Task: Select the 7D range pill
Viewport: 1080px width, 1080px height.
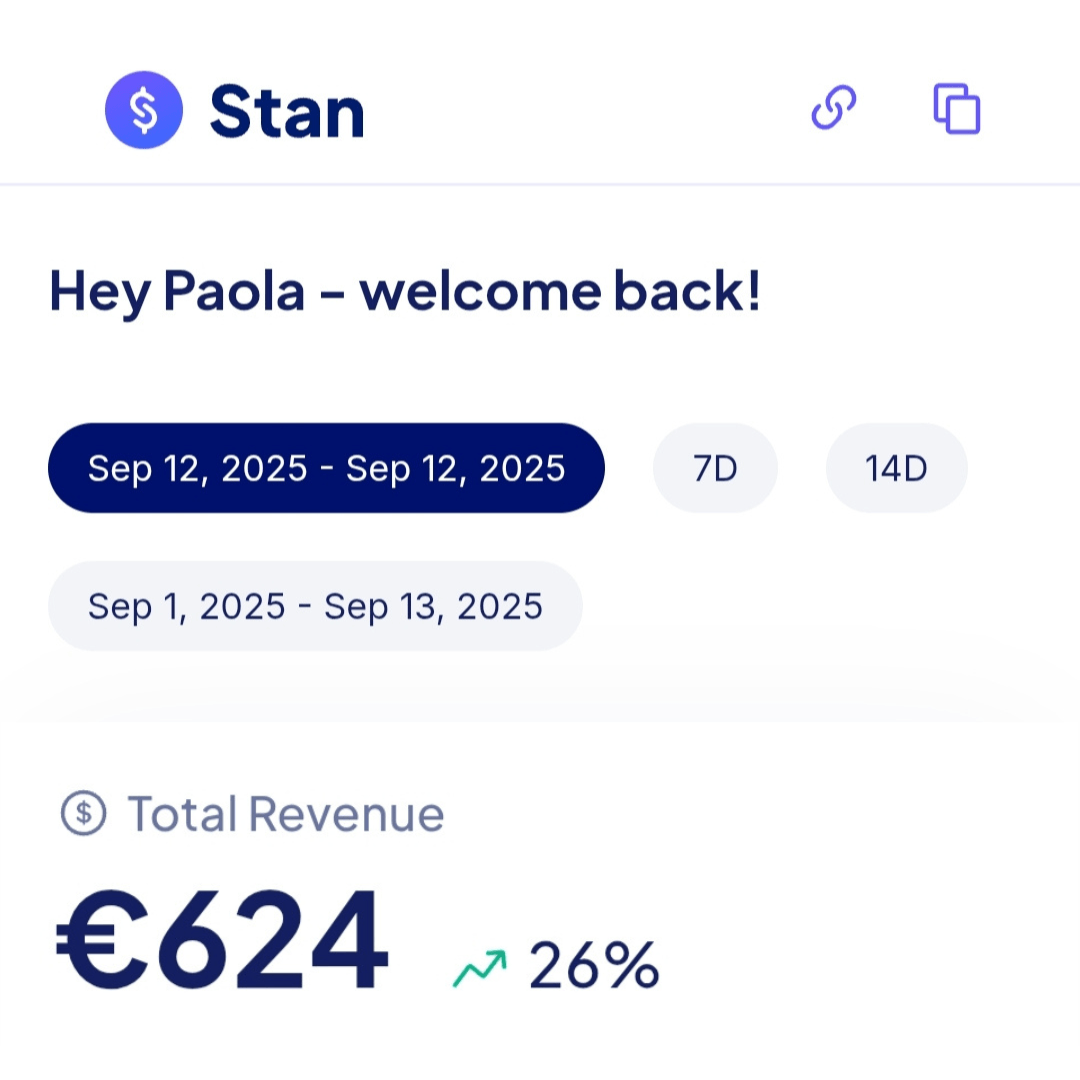Action: point(715,468)
